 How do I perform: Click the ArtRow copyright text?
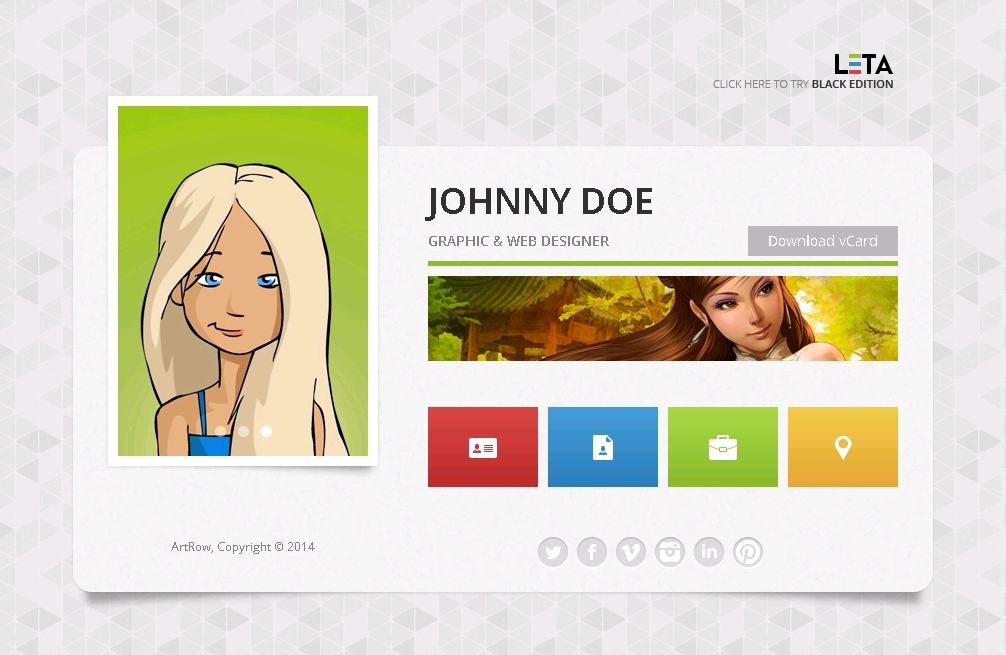243,547
